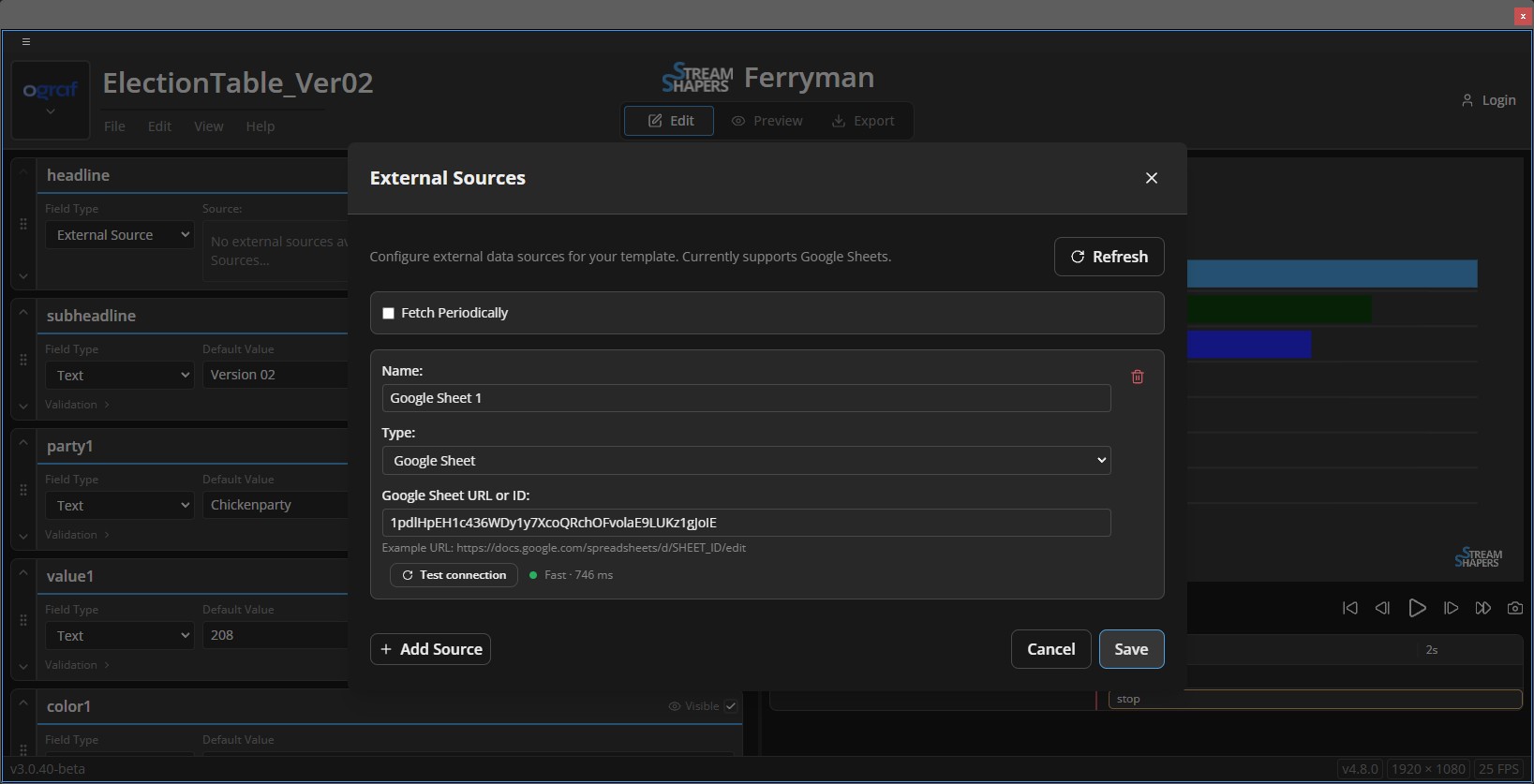Step one frame forward

[x=1451, y=608]
